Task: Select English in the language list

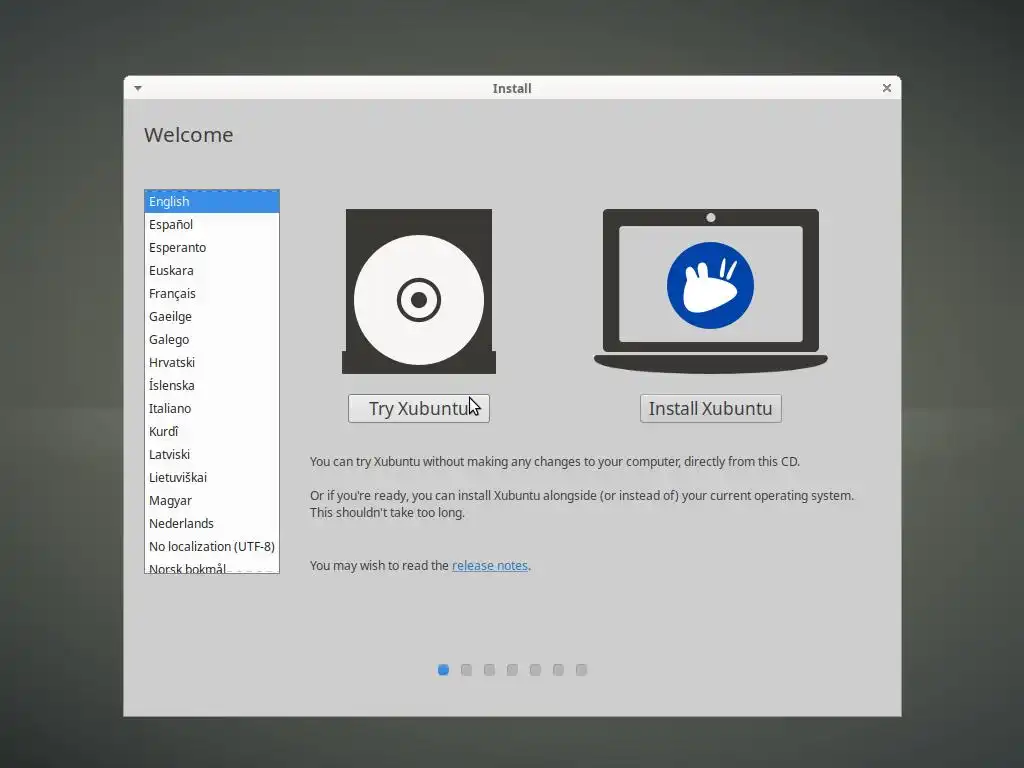Action: tap(212, 202)
